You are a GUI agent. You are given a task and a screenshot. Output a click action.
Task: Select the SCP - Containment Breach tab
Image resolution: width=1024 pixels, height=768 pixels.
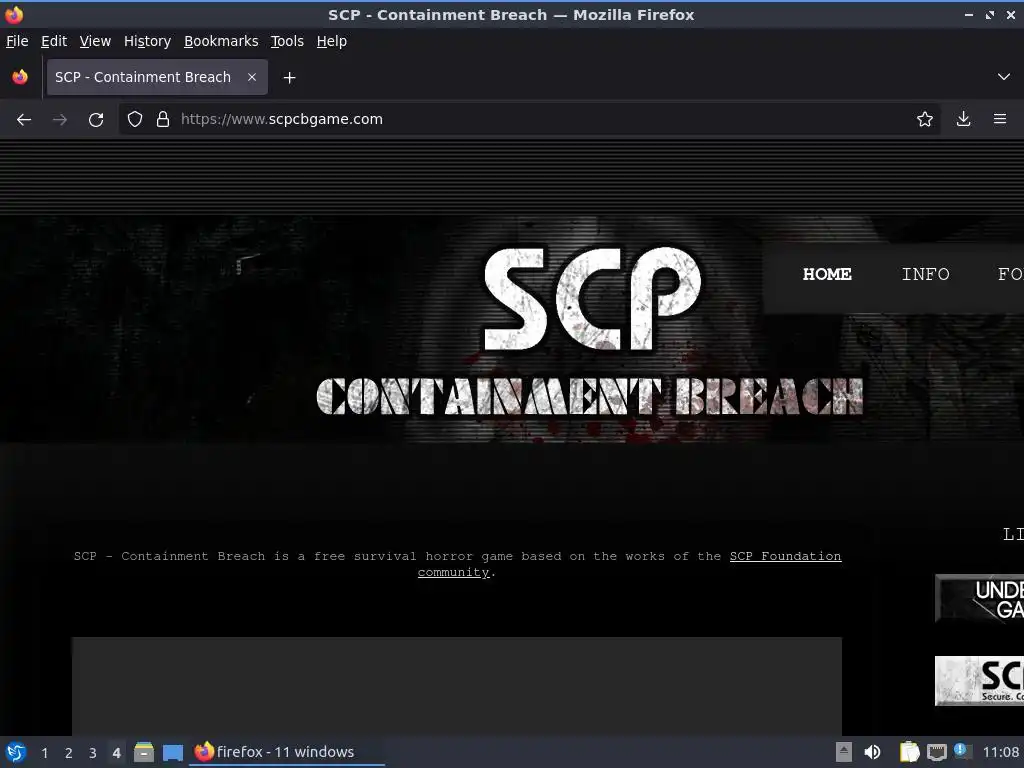click(157, 77)
